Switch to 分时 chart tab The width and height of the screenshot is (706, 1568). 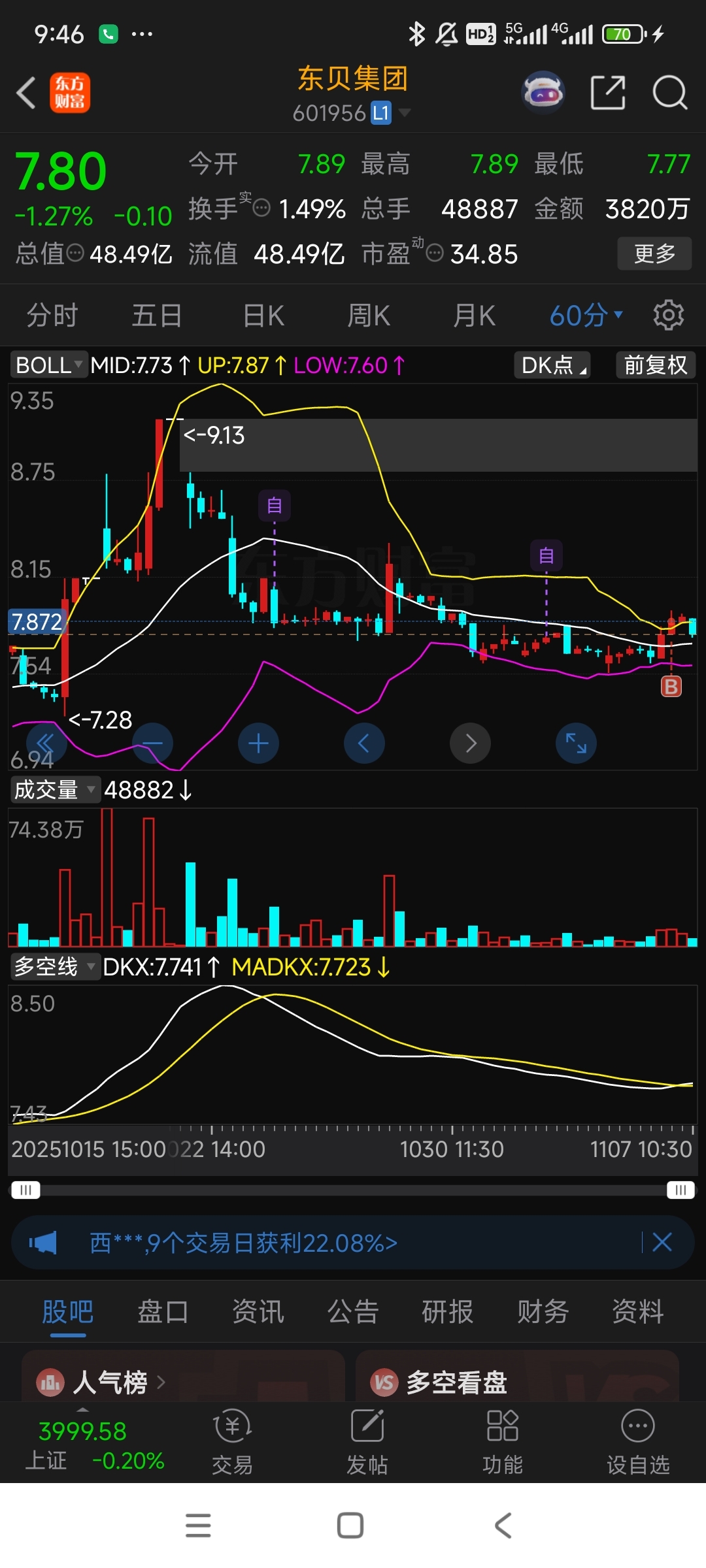tap(52, 316)
